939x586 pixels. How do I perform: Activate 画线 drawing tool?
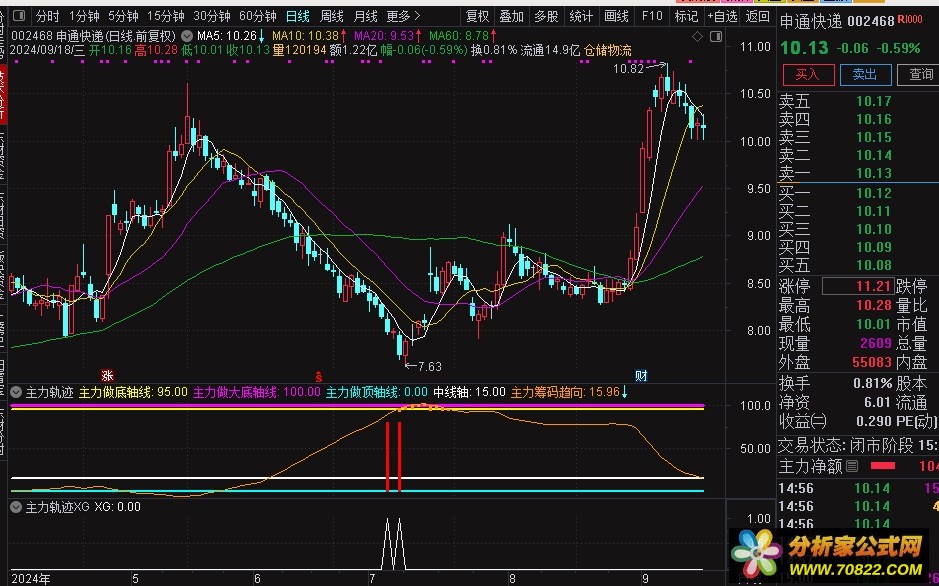616,16
